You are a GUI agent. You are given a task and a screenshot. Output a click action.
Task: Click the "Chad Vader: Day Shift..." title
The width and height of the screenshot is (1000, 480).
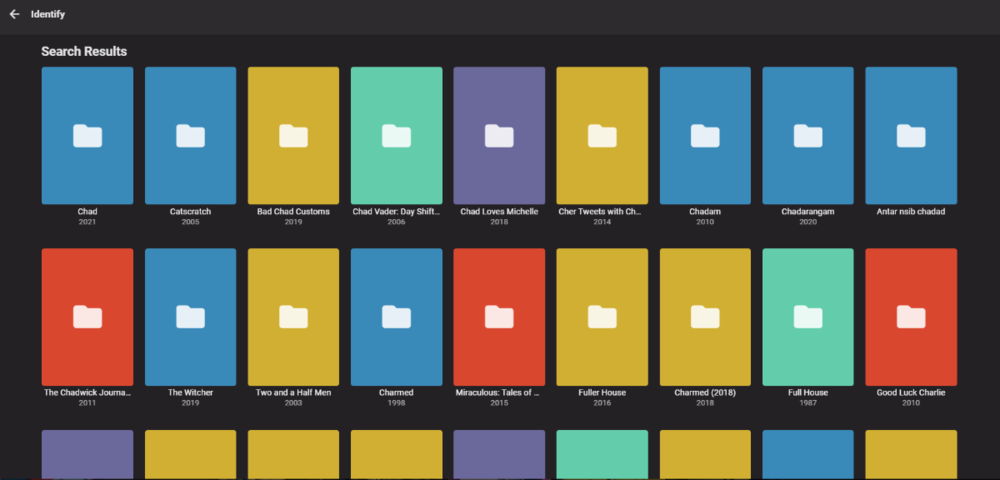click(396, 212)
